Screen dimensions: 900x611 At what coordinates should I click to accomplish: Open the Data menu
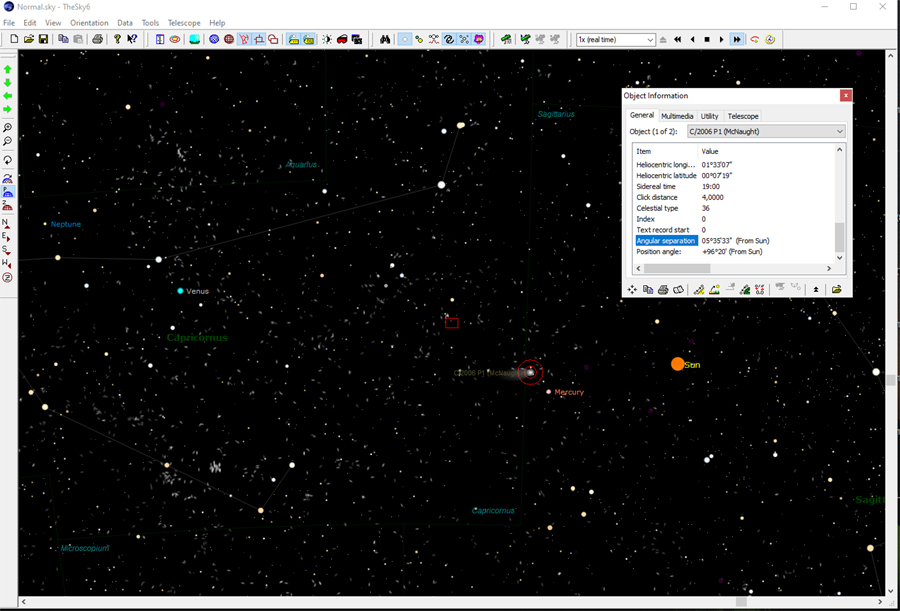pos(125,23)
